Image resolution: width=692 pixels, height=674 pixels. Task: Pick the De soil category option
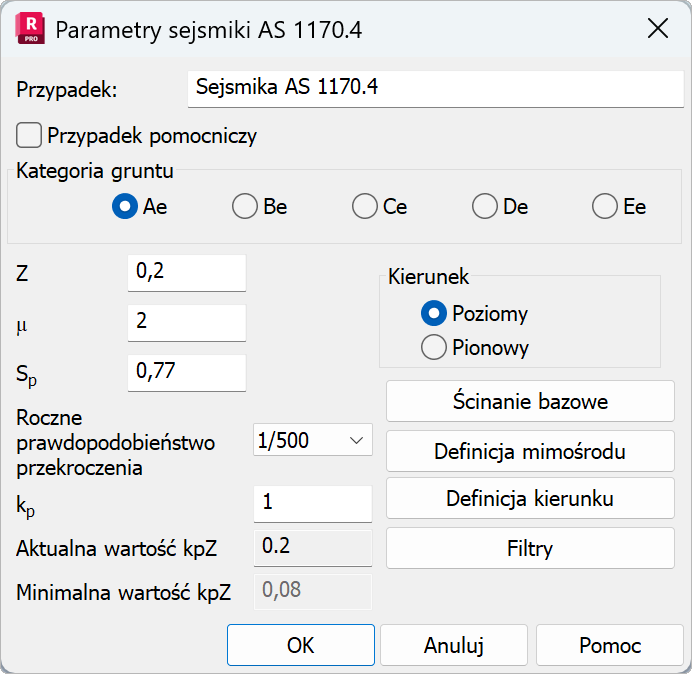pyautogui.click(x=485, y=207)
